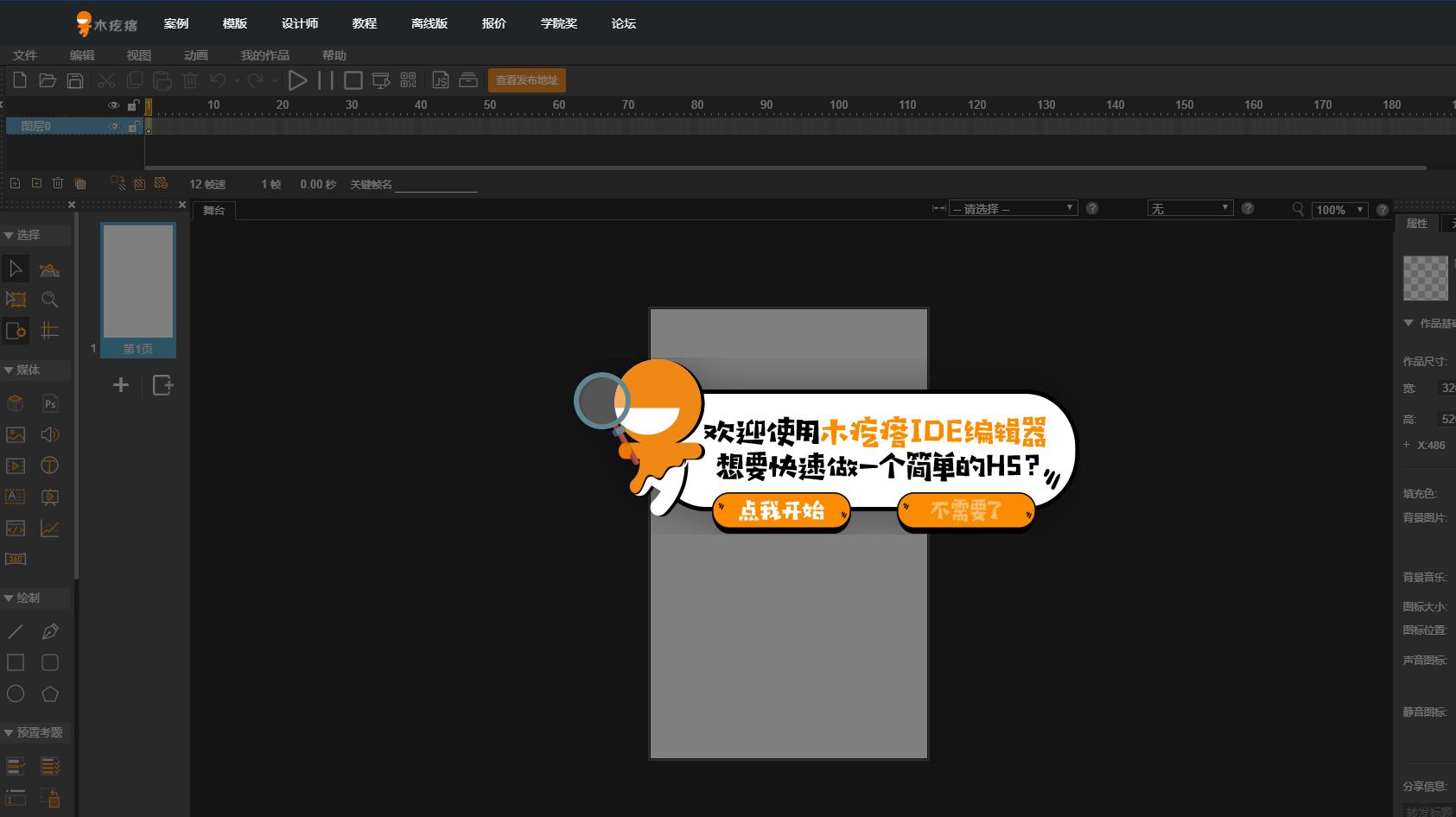The width and height of the screenshot is (1456, 817).
Task: Click the save file icon
Action: tap(75, 80)
